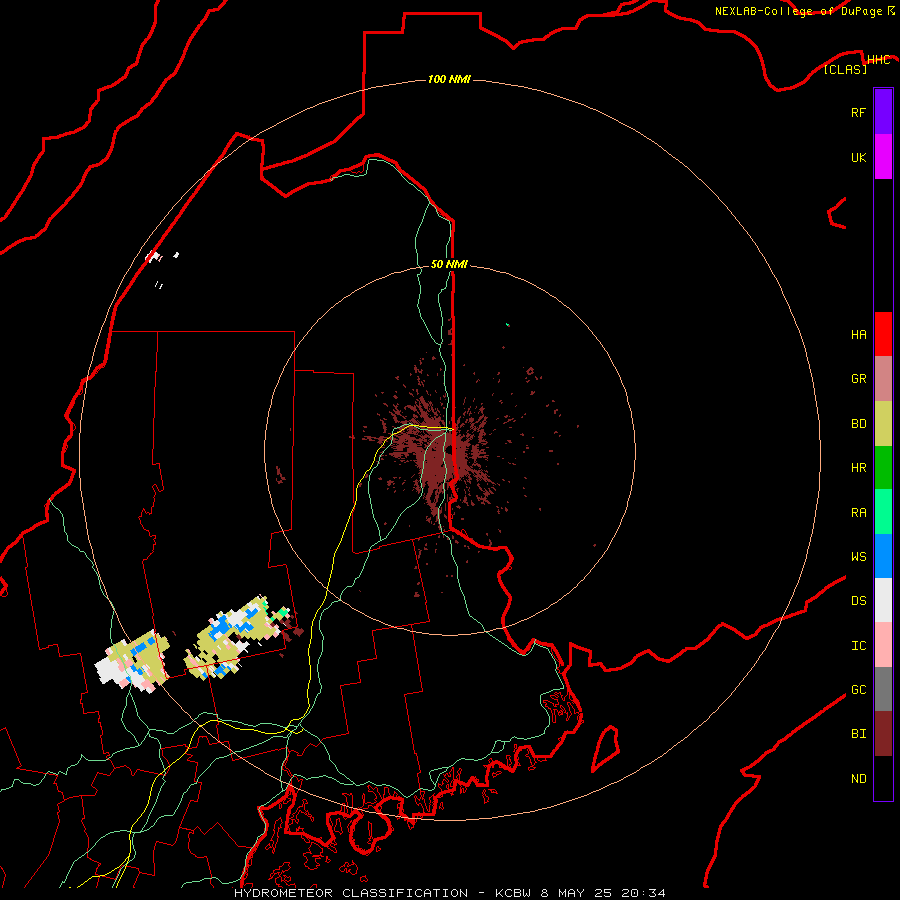
Task: Click the DS legend label
Action: (858, 601)
